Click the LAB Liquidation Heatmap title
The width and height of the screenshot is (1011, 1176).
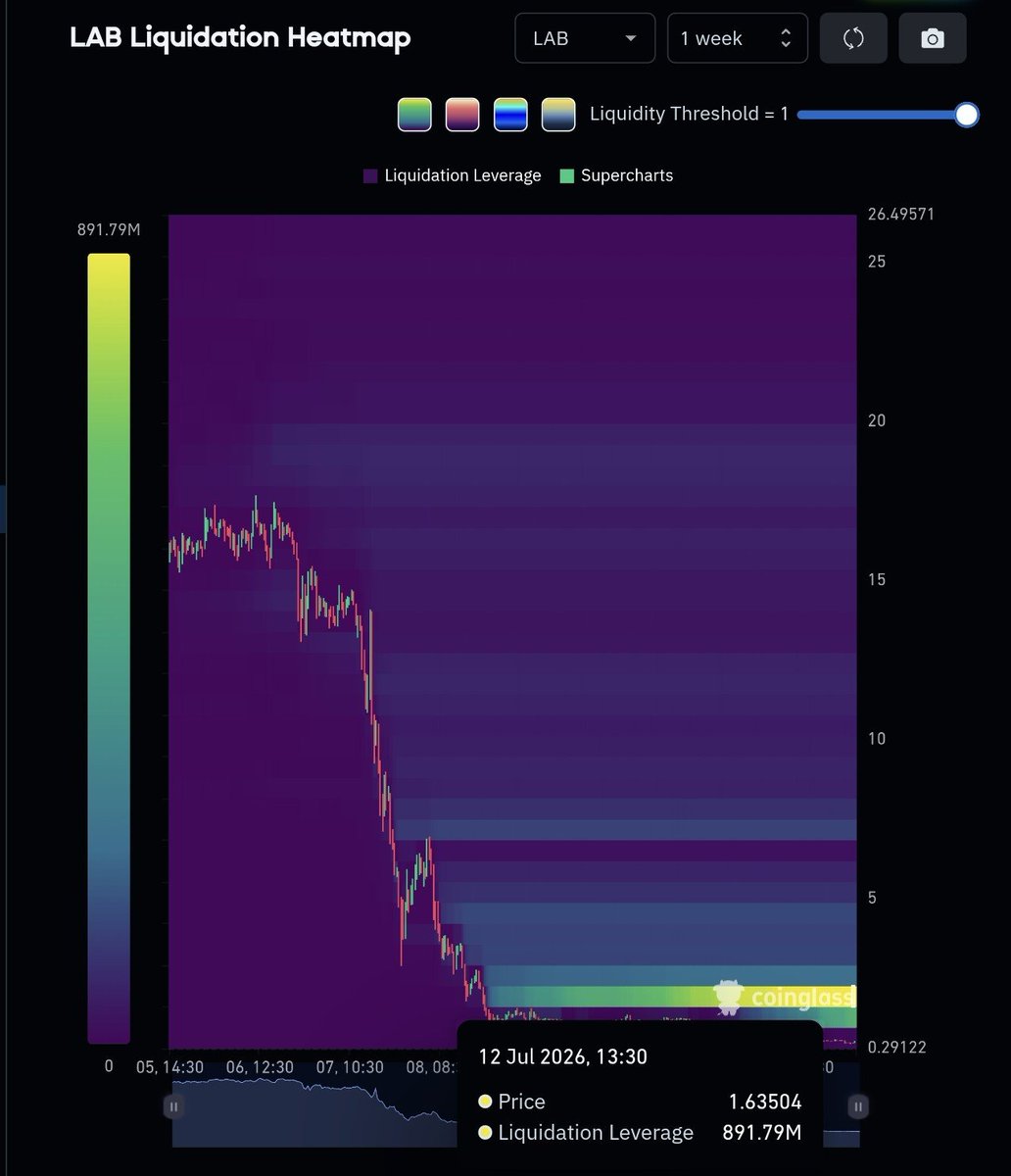pos(240,38)
